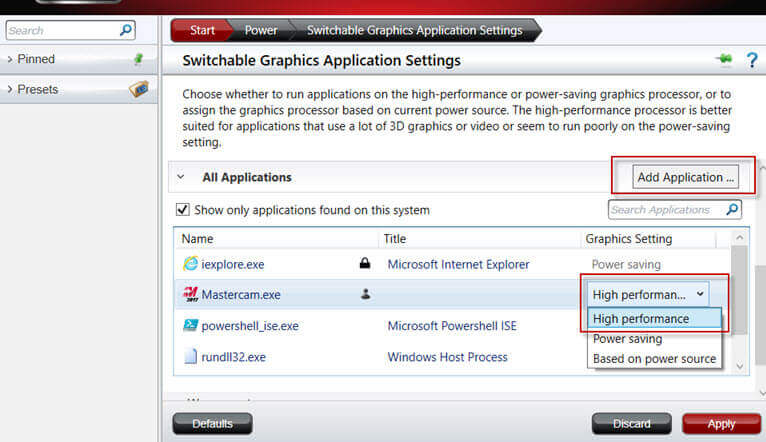The image size is (766, 442).
Task: Uncheck Show only applications found on this system
Action: coord(182,210)
